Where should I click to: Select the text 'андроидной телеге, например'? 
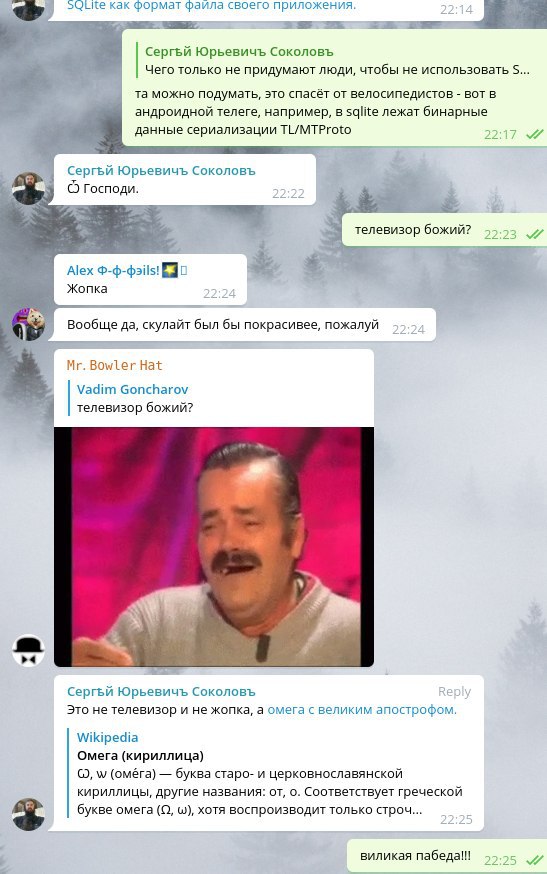tap(233, 111)
